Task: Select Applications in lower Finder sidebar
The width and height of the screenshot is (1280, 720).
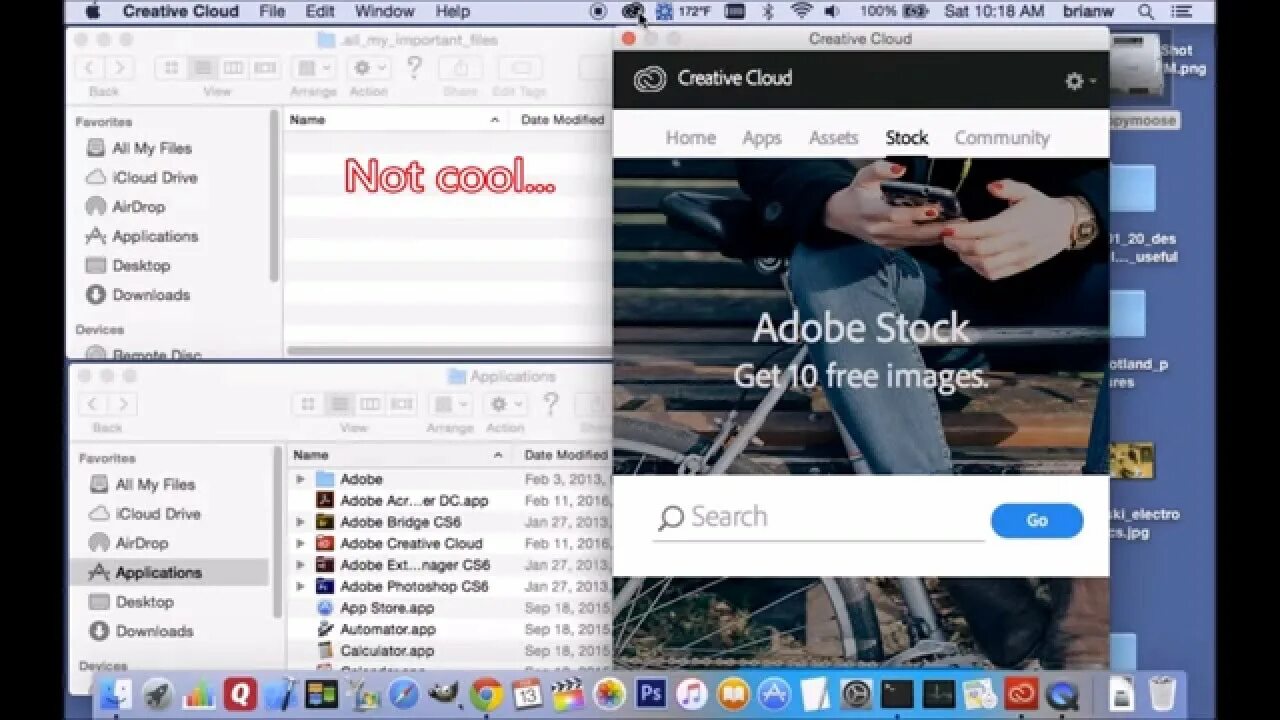Action: [170, 572]
